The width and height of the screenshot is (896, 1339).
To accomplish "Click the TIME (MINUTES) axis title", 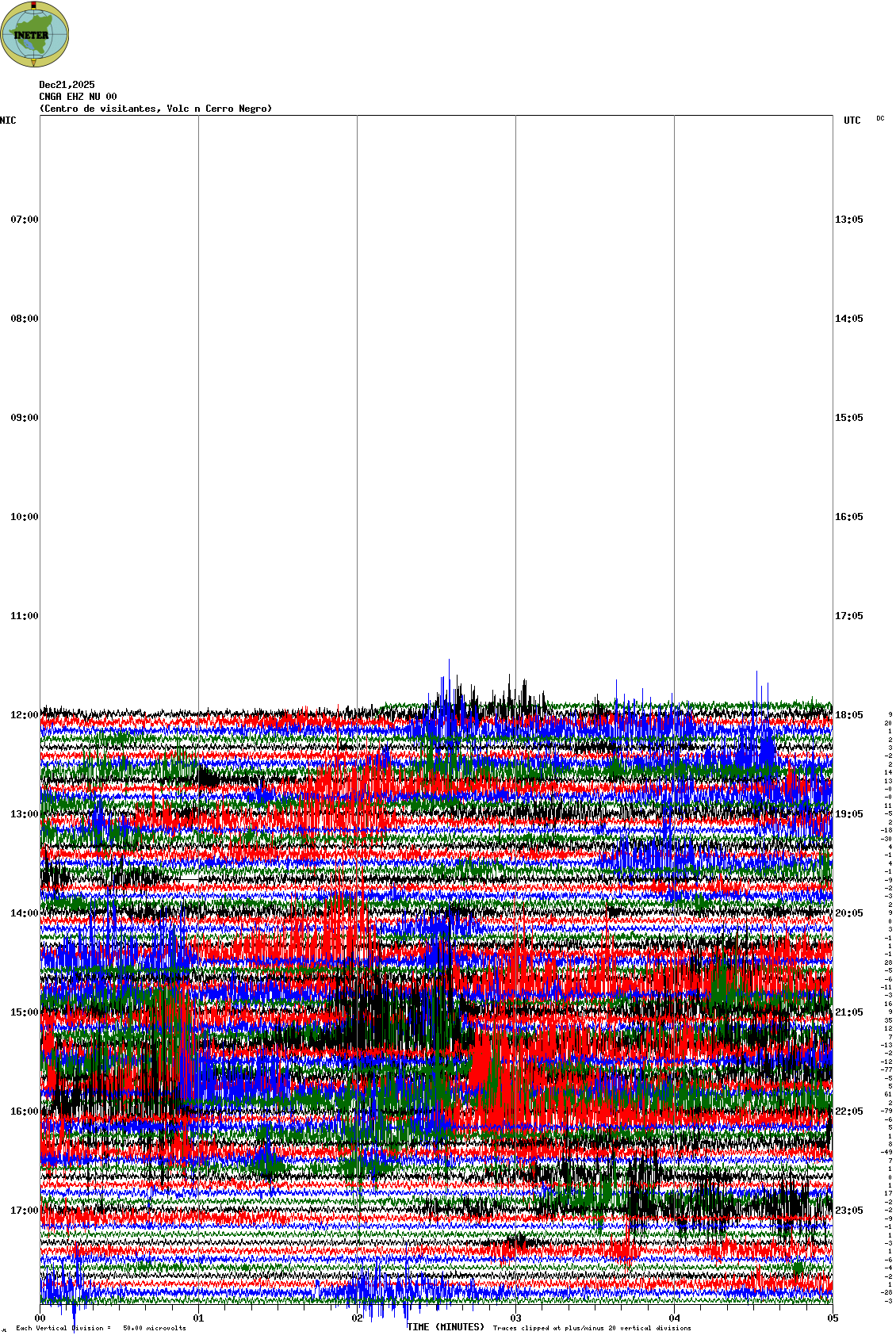I will [x=445, y=1327].
